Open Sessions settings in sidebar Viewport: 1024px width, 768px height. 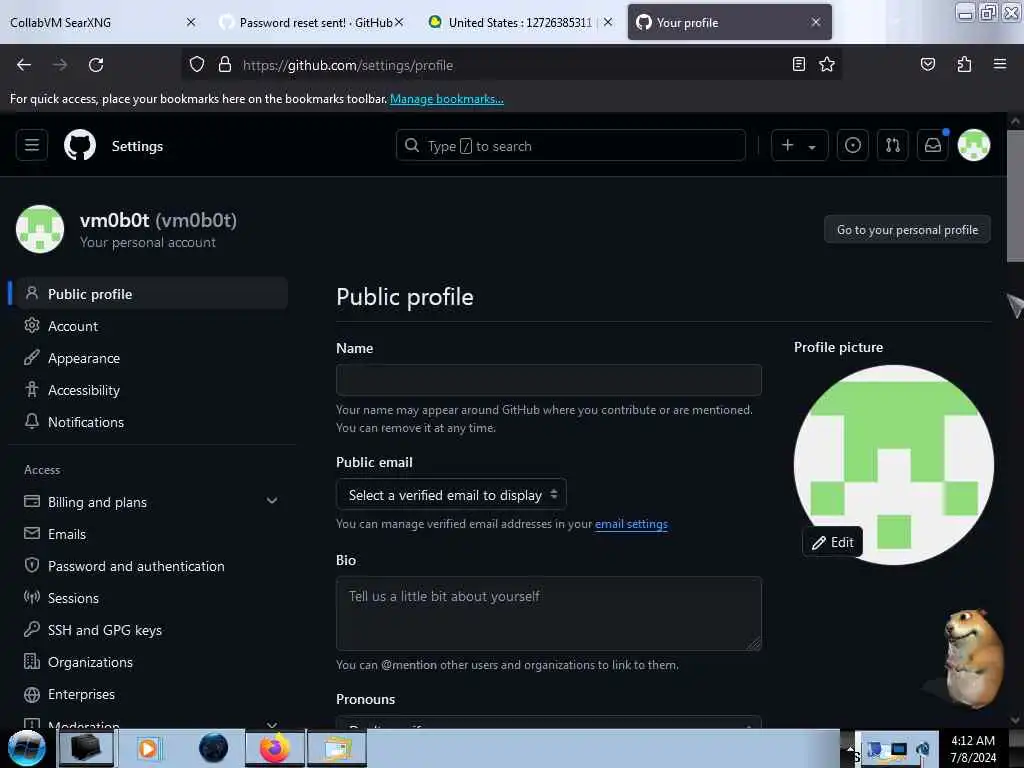(x=73, y=598)
